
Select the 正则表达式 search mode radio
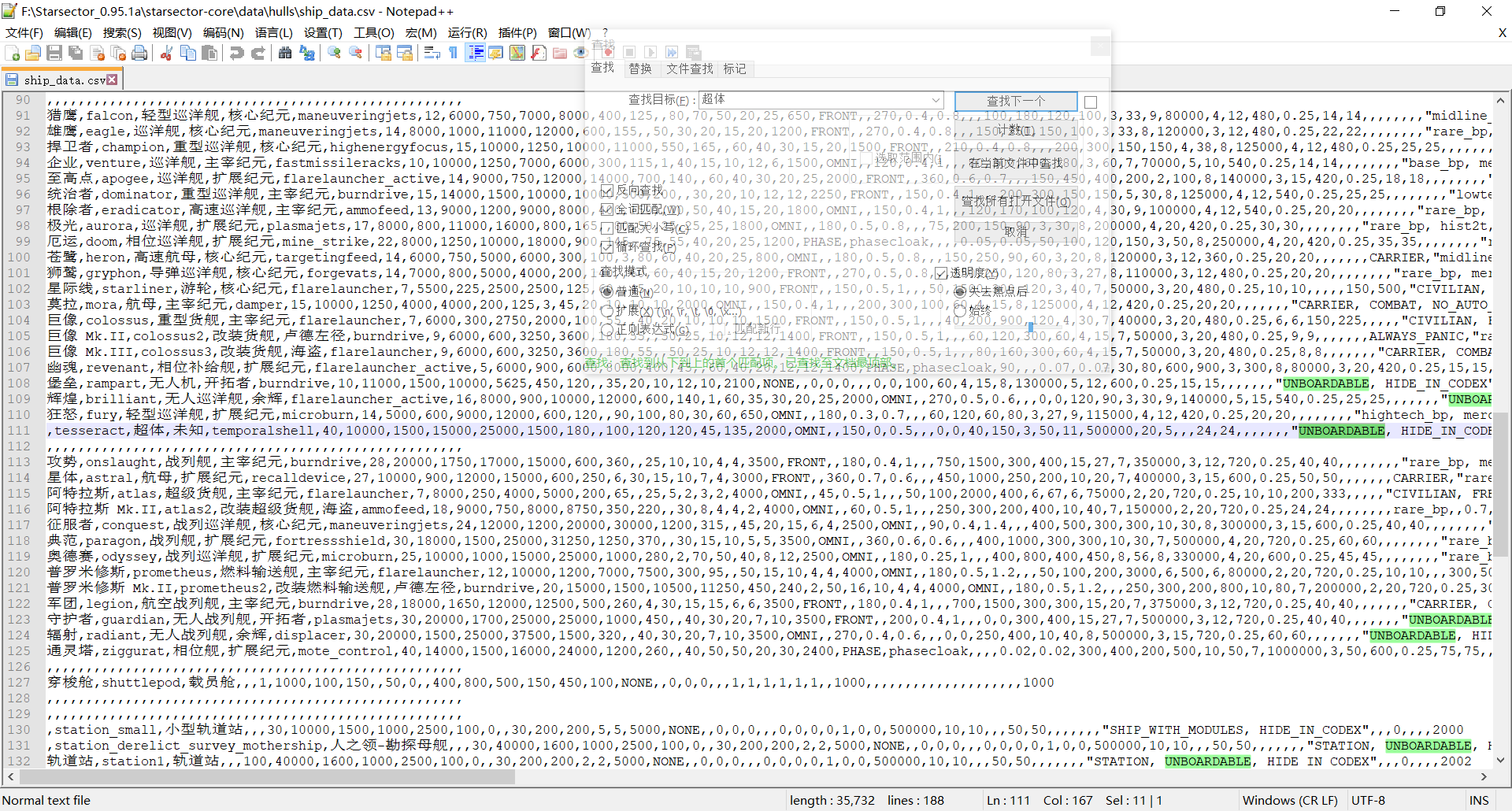click(607, 330)
